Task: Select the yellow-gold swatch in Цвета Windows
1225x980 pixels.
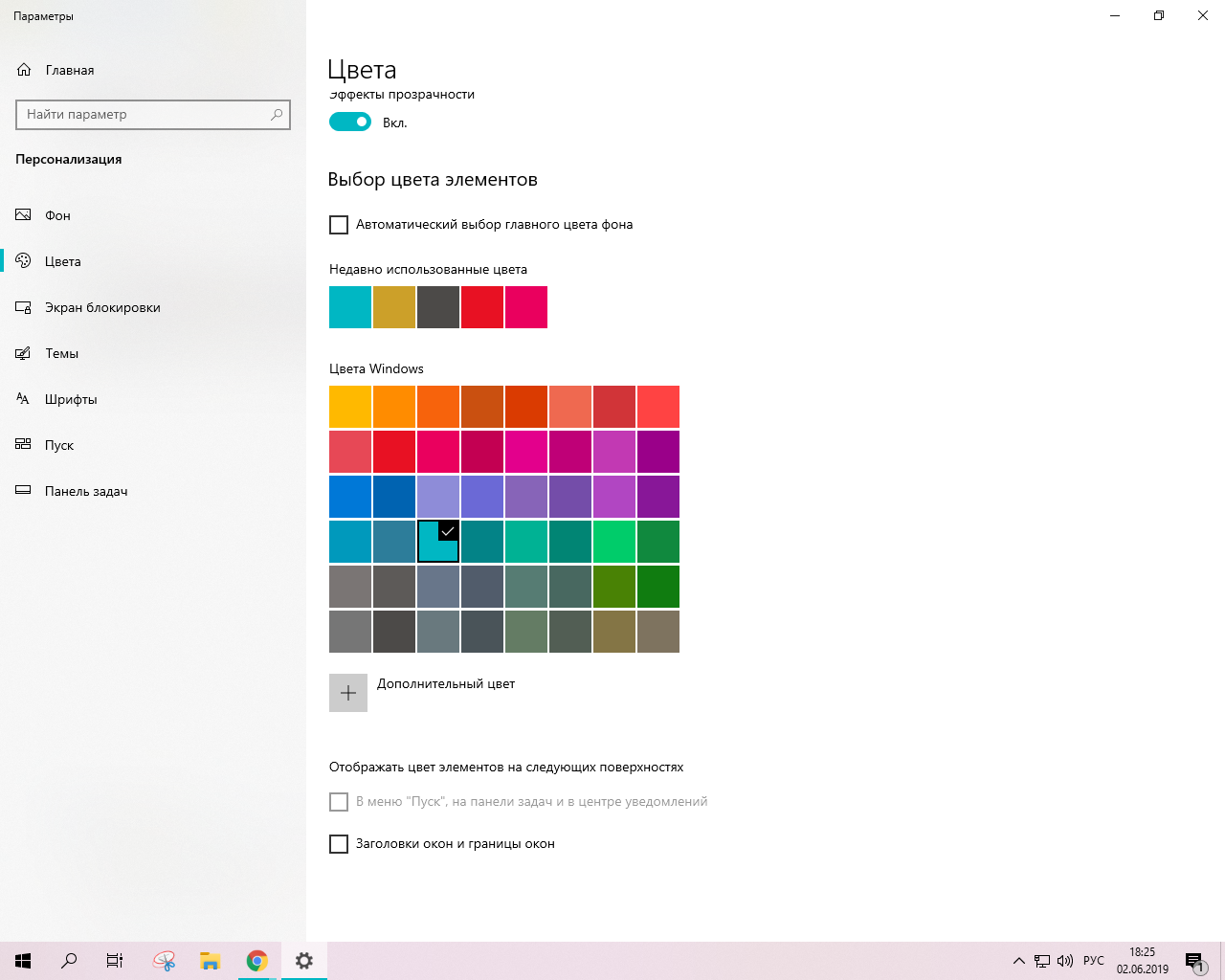Action: click(x=350, y=407)
